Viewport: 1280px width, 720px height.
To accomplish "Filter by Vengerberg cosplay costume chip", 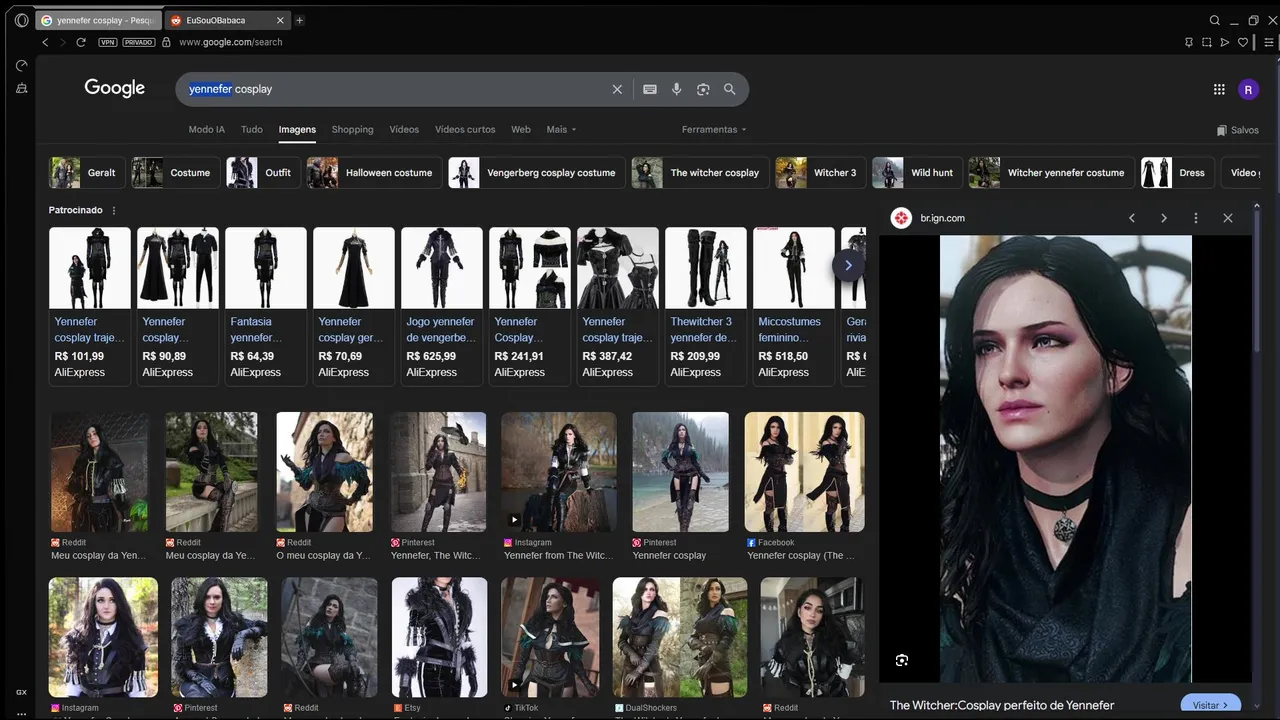I will click(x=537, y=172).
